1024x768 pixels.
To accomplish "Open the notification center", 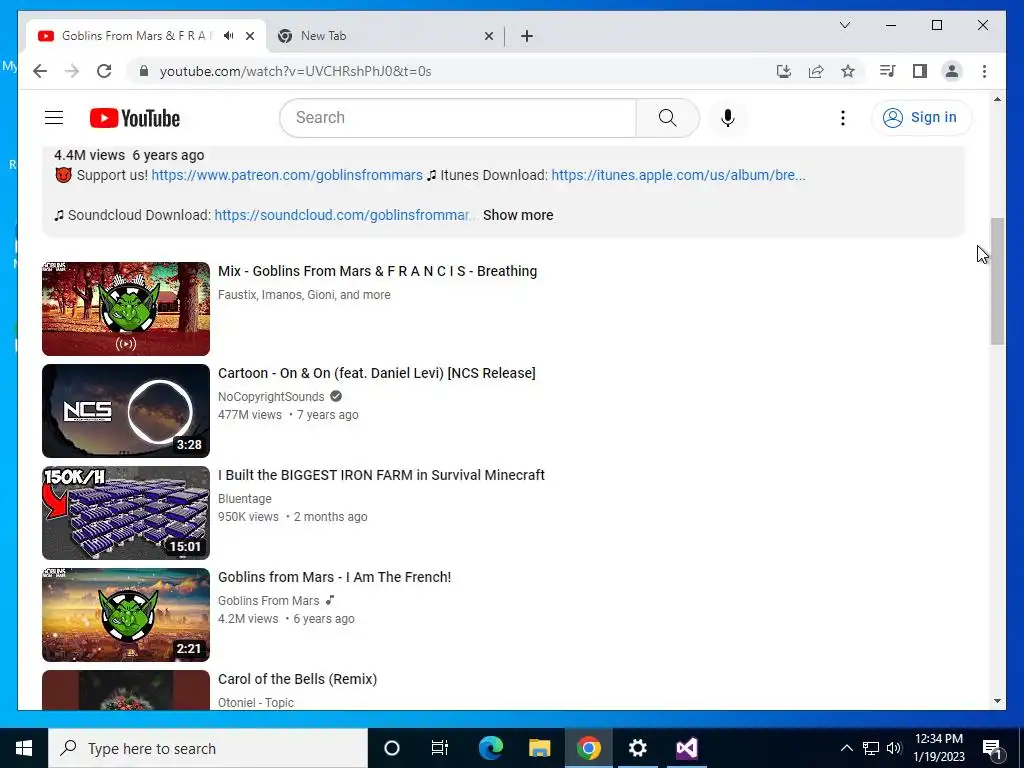I will [992, 748].
